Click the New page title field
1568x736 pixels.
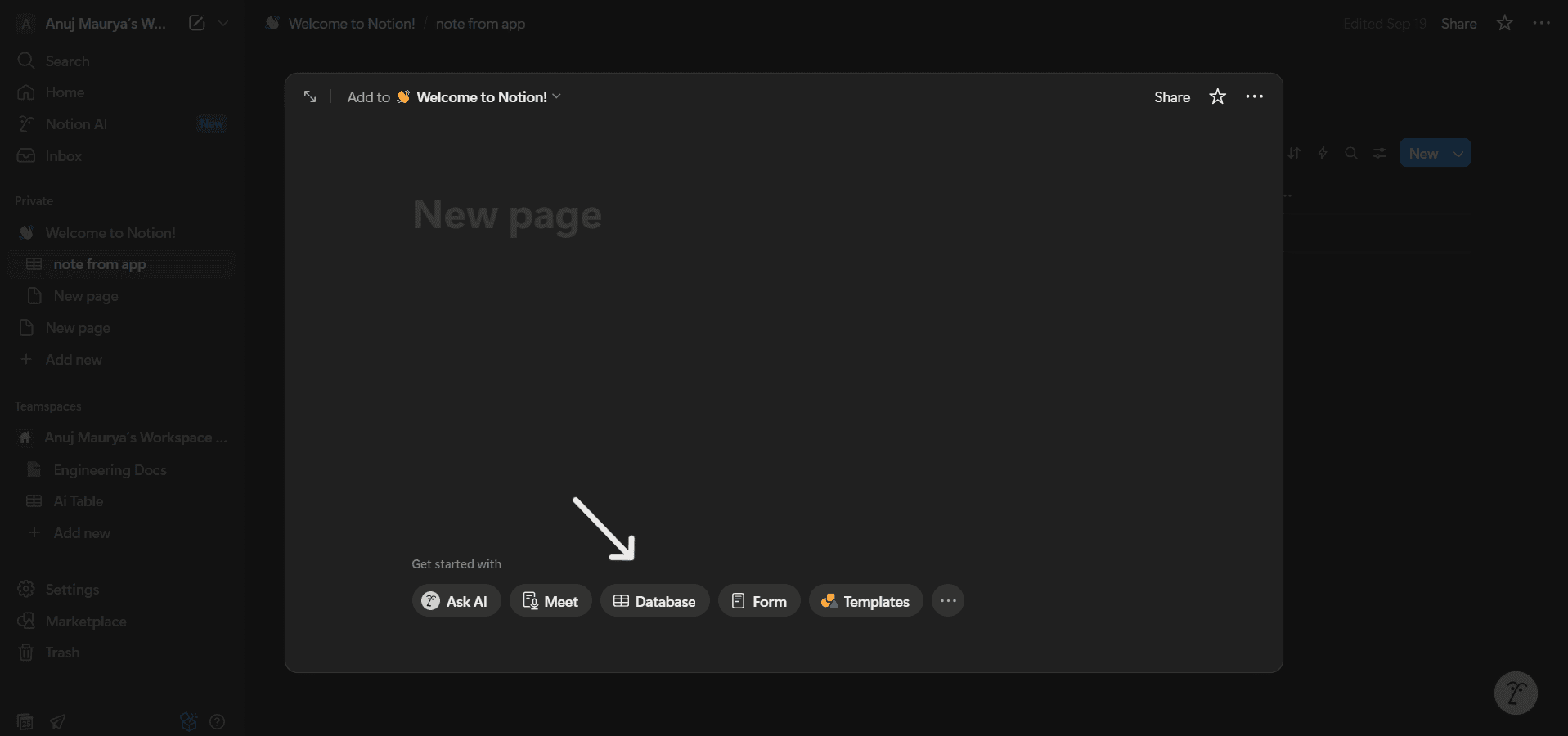(507, 215)
